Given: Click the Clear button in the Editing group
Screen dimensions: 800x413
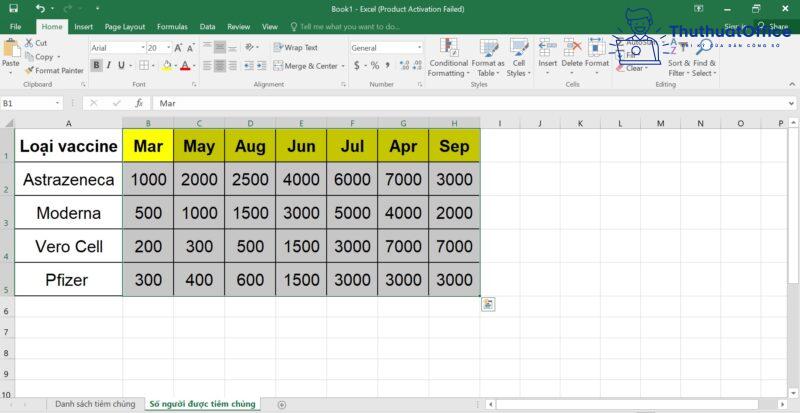Looking at the screenshot, I should [x=632, y=68].
